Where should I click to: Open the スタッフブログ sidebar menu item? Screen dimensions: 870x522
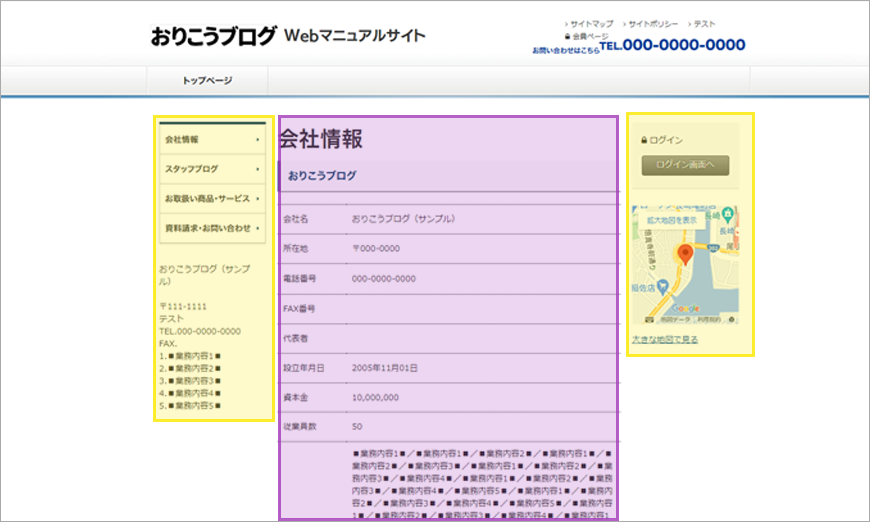(211, 169)
